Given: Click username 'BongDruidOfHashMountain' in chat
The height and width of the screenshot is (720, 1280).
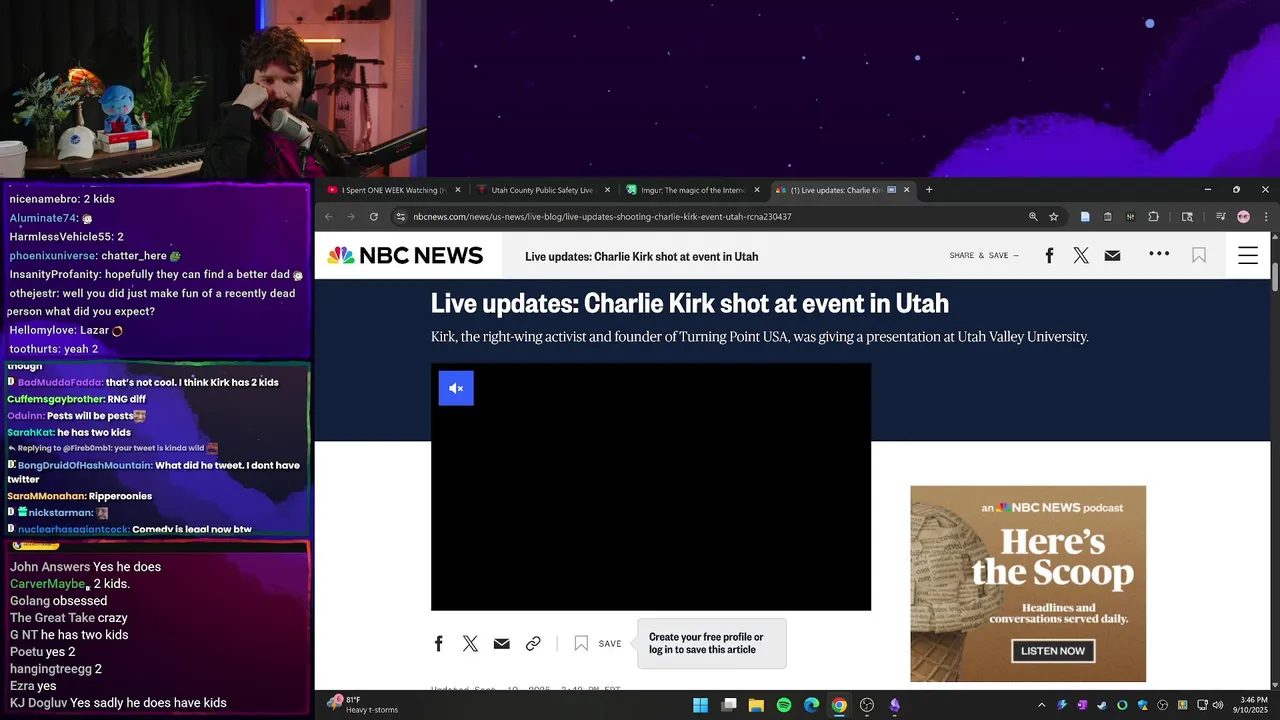Looking at the screenshot, I should point(85,465).
